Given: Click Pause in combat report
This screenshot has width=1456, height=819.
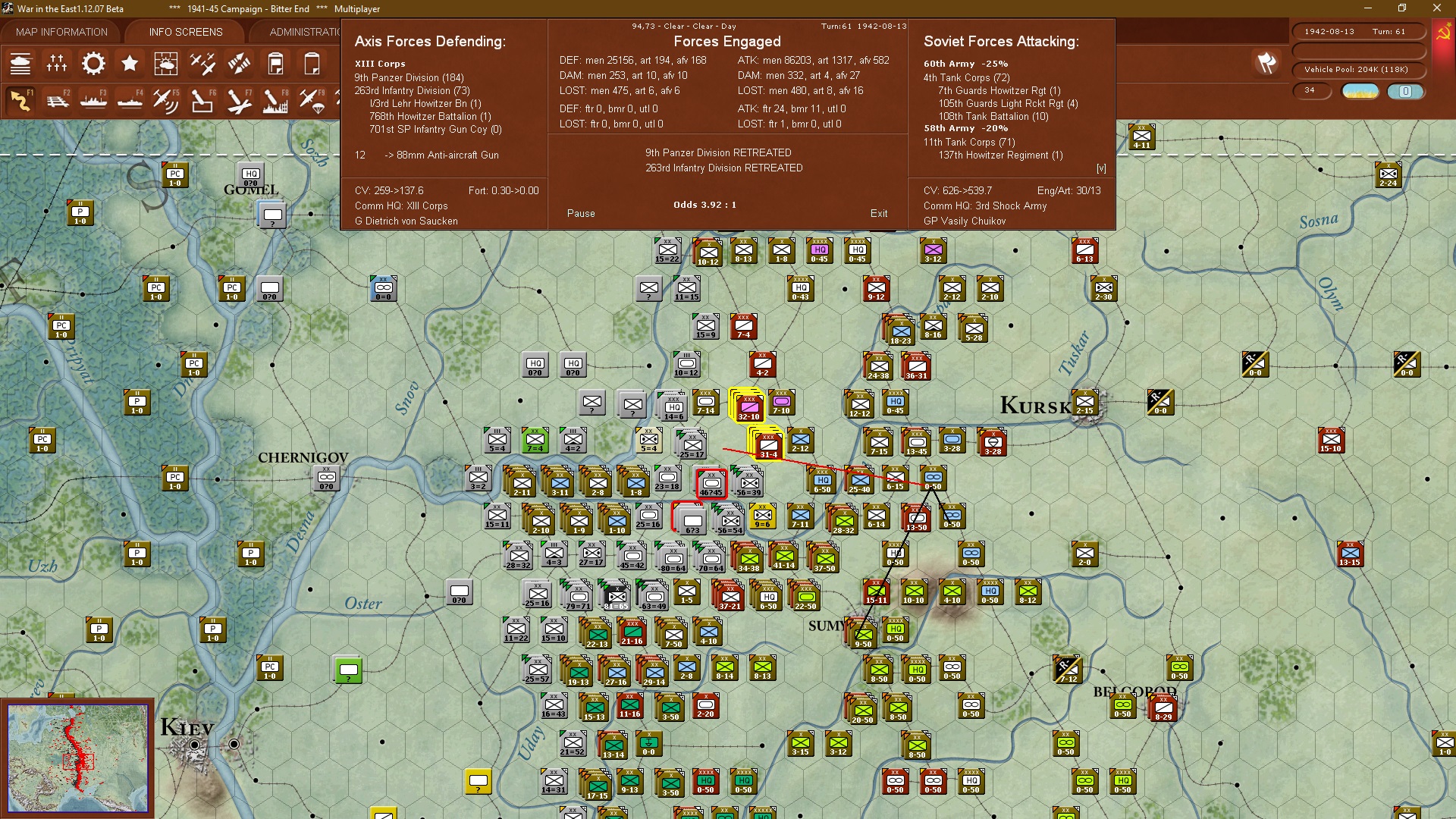Looking at the screenshot, I should point(581,213).
